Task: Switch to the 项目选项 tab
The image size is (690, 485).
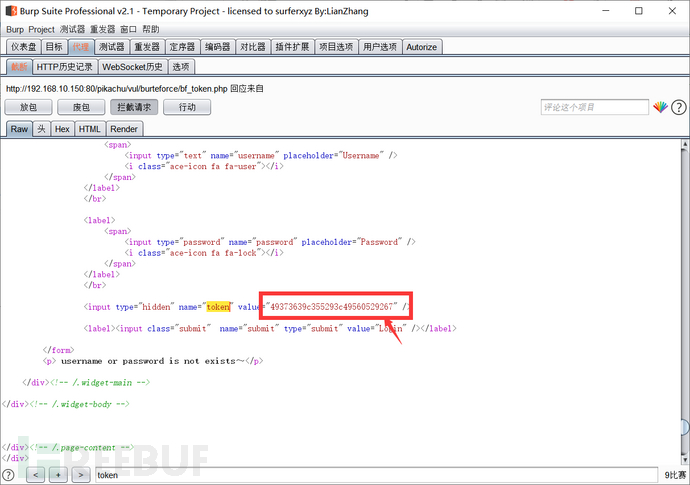Action: point(336,47)
